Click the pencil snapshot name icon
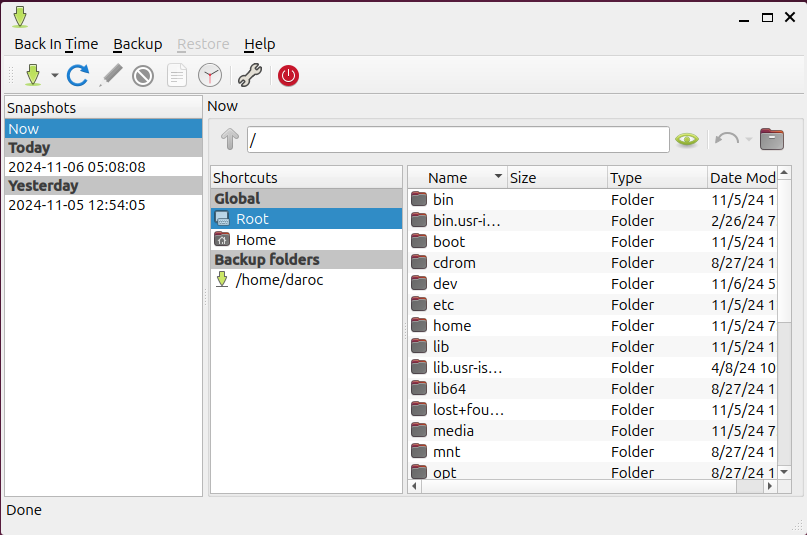 click(111, 75)
